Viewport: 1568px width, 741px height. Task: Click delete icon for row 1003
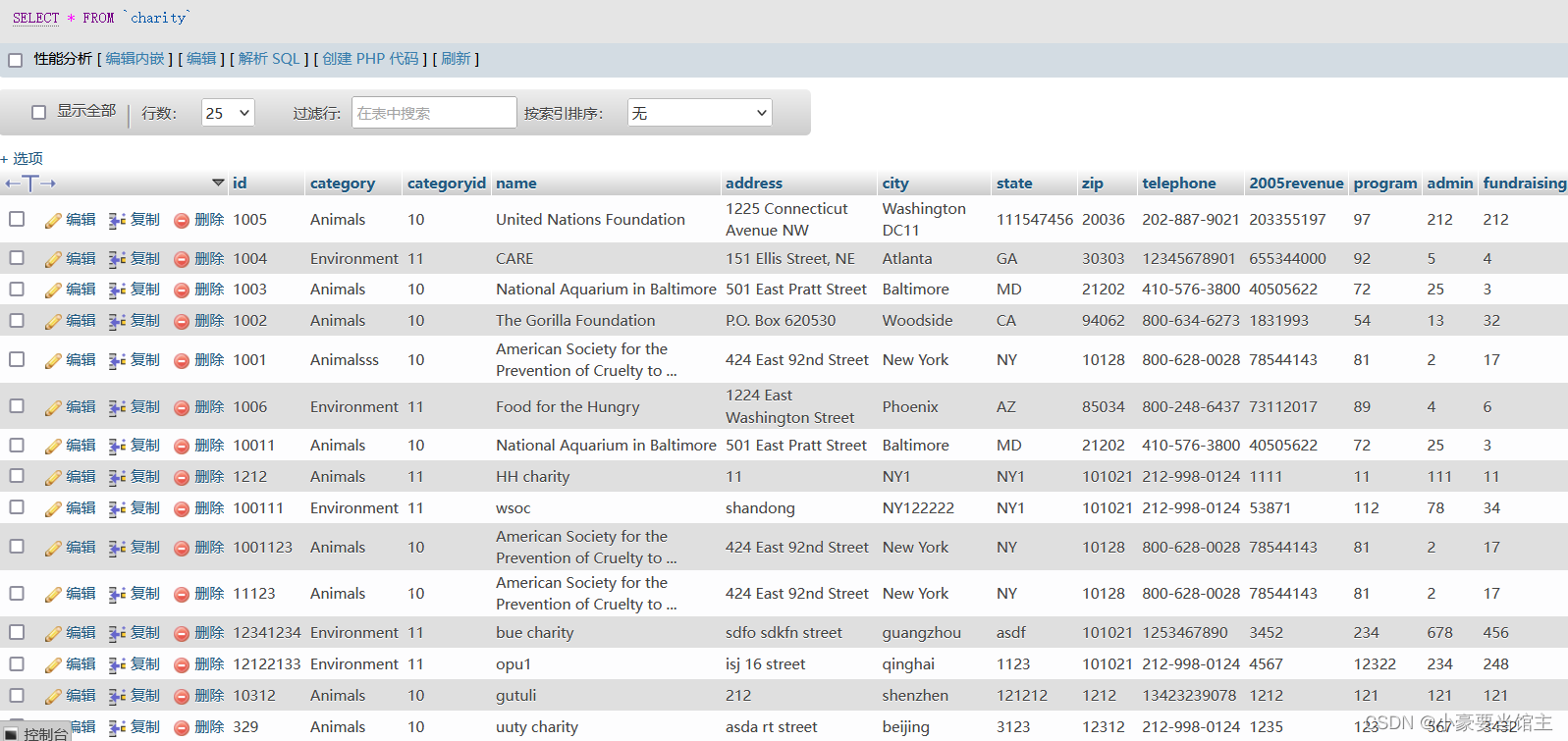click(x=182, y=291)
